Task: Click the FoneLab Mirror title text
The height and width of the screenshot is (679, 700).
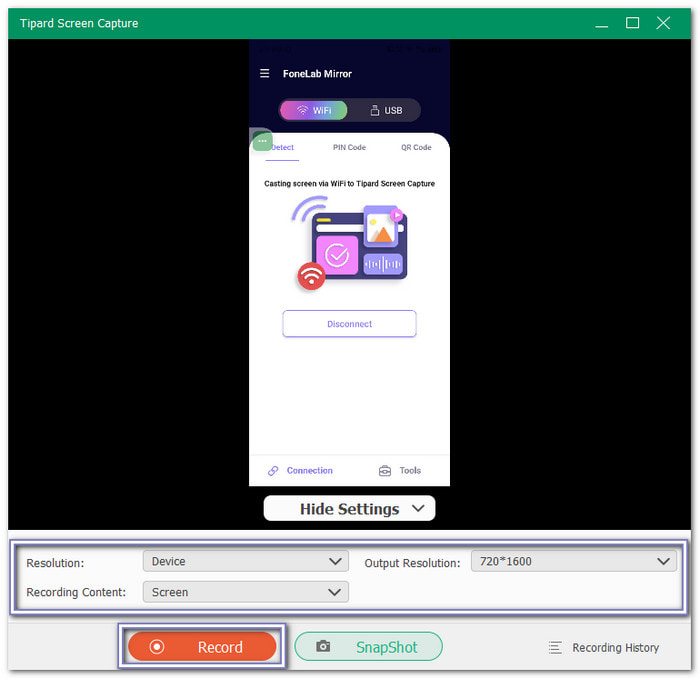Action: (317, 74)
